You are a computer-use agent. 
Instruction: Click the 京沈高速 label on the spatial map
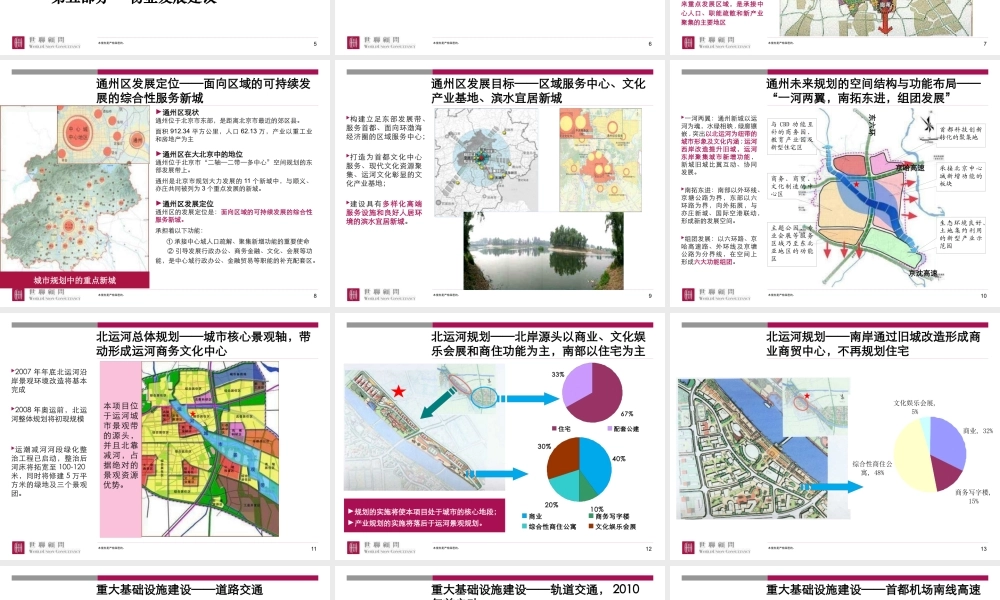(x=923, y=273)
